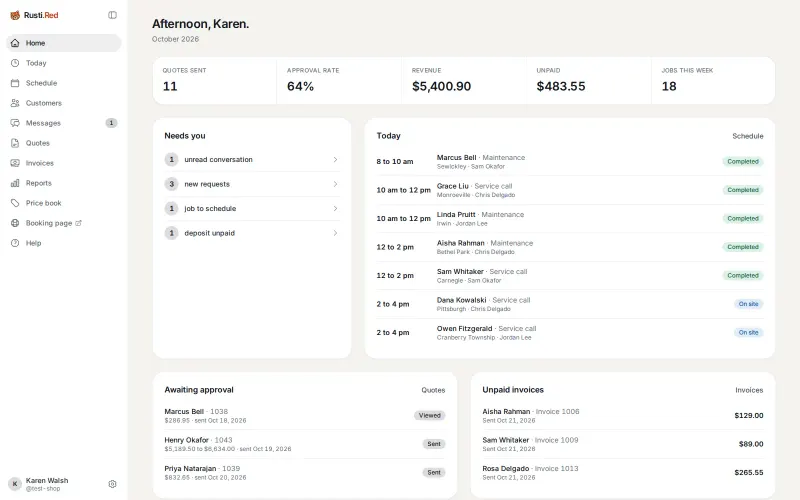Open the Grace Liu Service call job
This screenshot has width=800, height=500.
[x=570, y=190]
